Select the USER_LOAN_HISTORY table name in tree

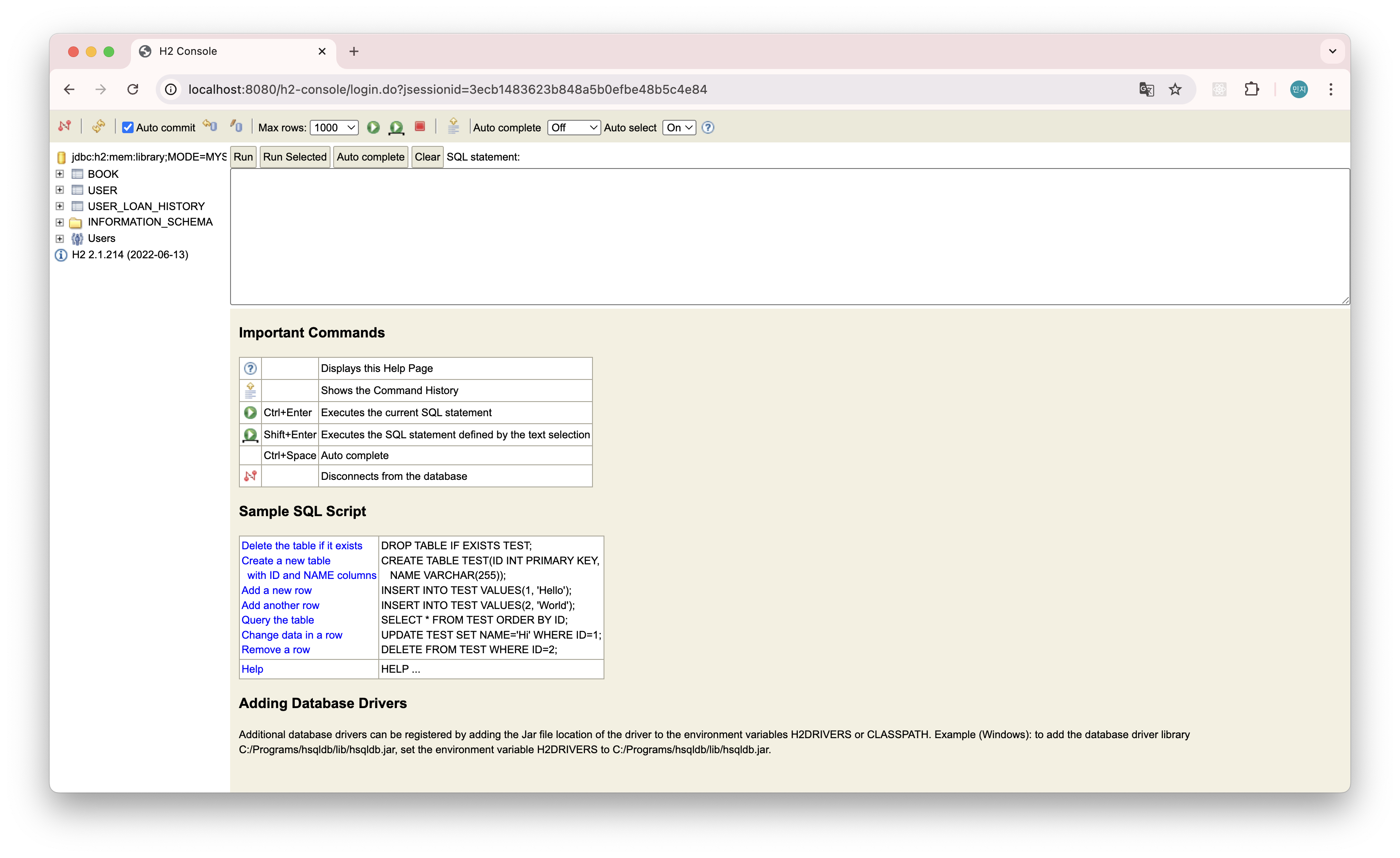click(x=146, y=206)
